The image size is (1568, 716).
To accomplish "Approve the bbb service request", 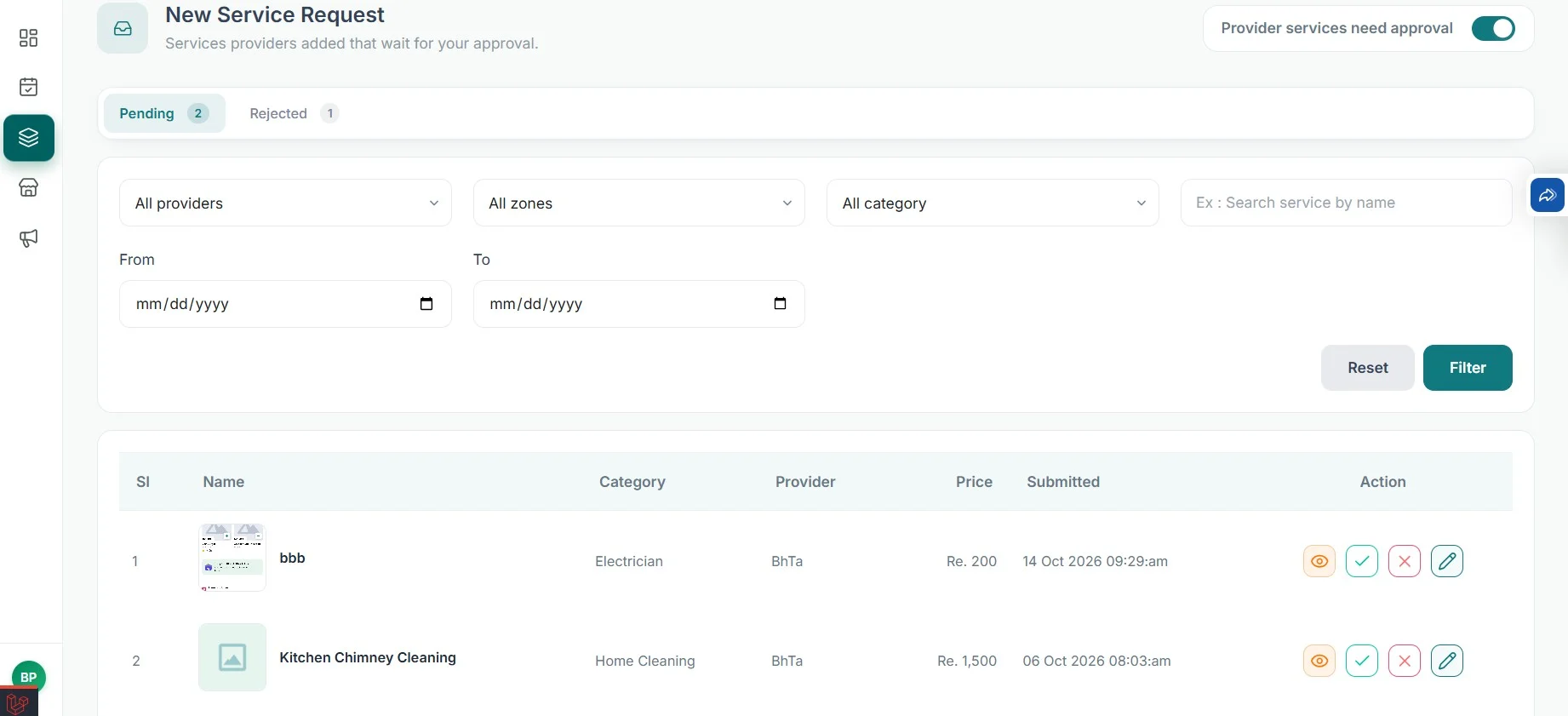I will pos(1362,561).
